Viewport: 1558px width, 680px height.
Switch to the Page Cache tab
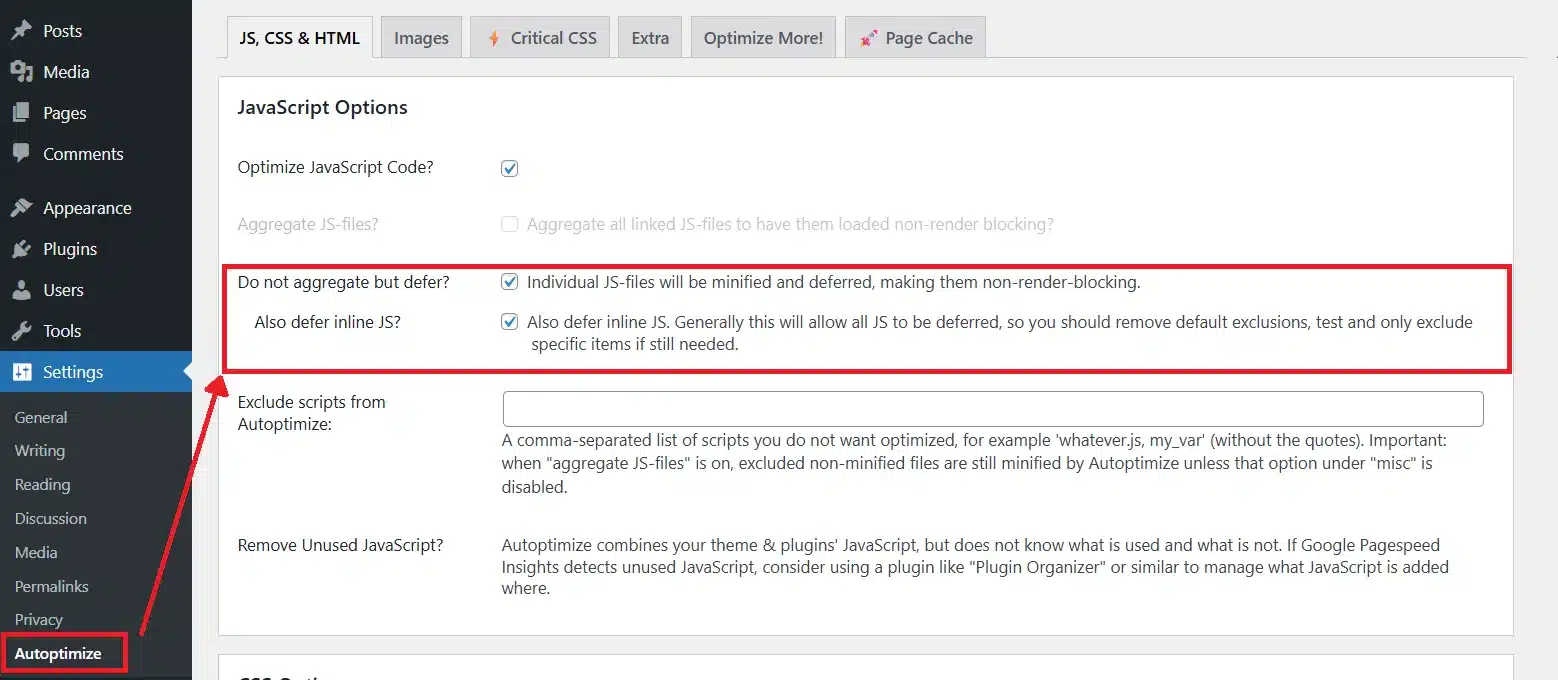point(915,38)
